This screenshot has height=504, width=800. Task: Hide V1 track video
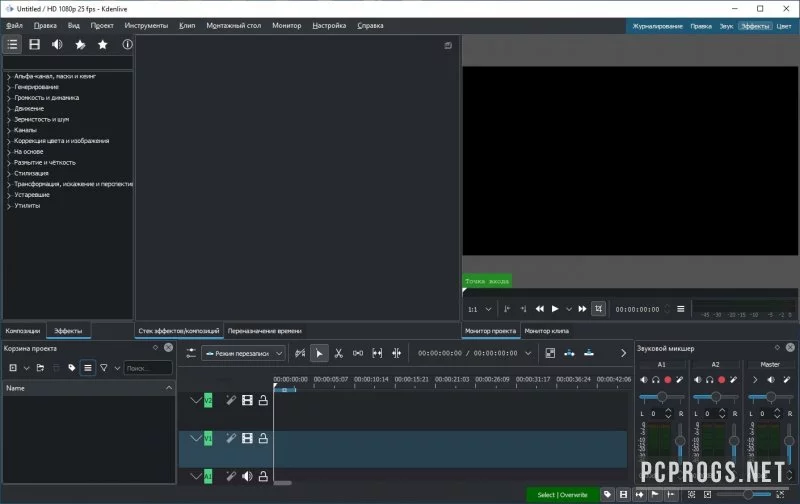pyautogui.click(x=247, y=438)
